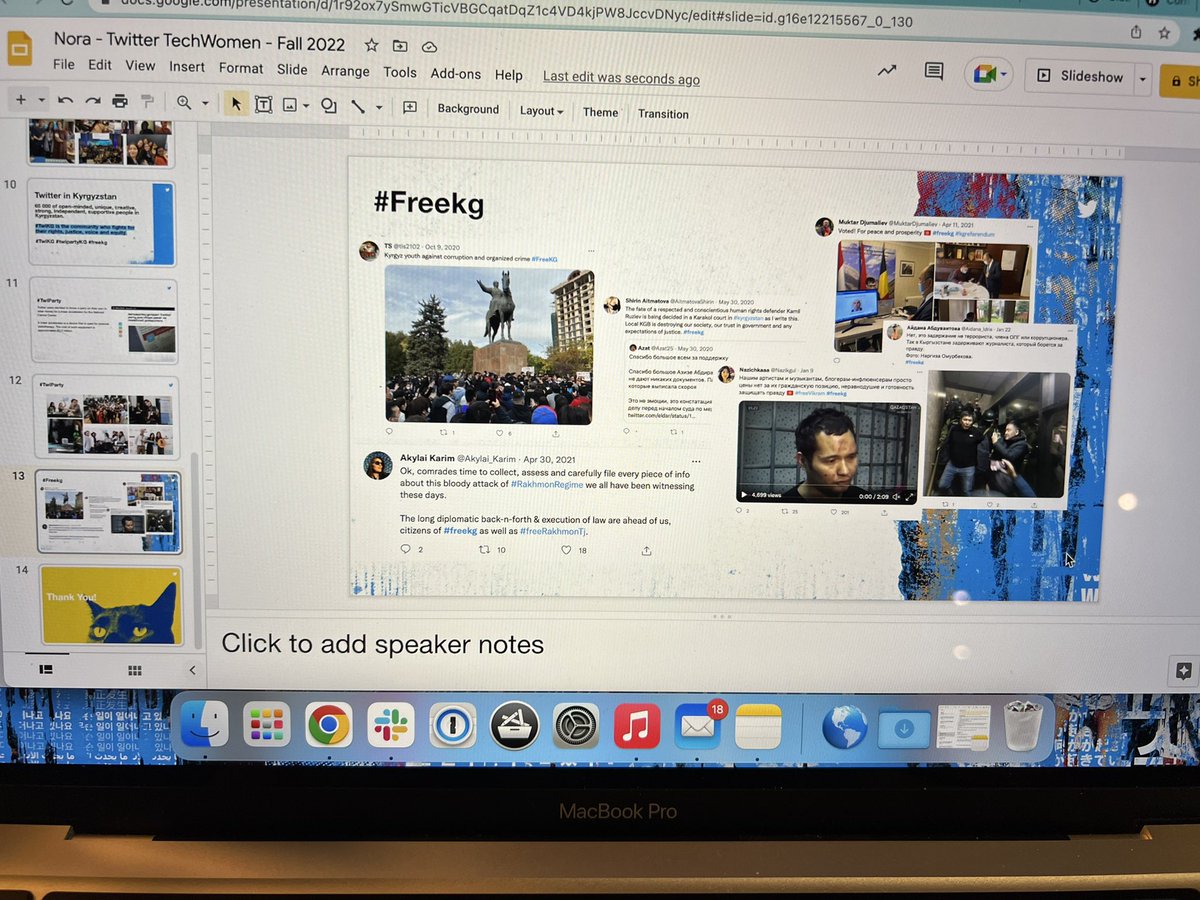1200x900 pixels.
Task: Open Google Chrome in the Dock
Action: click(328, 725)
